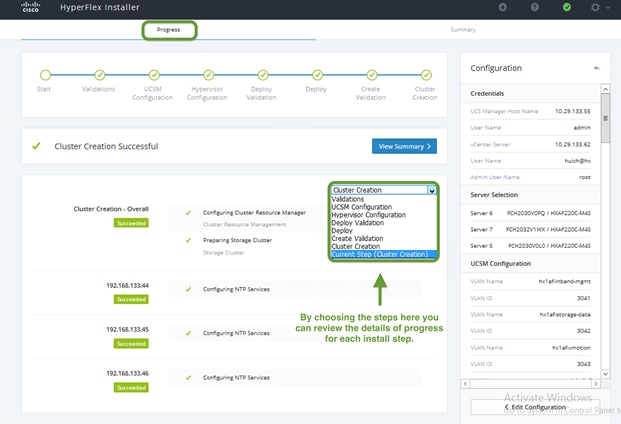Click VLAN name hx1af-storage-data
Screen dimensions: 621x424
(x=565, y=315)
